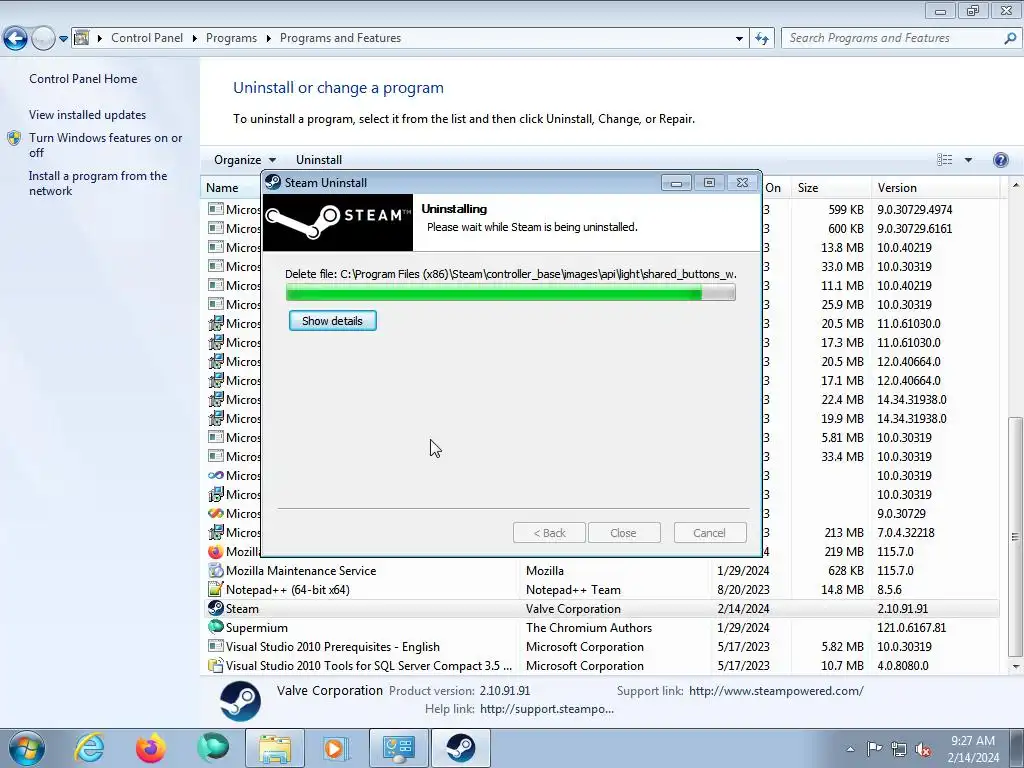1024x768 pixels.
Task: Open Control Panel help icon
Action: (1000, 160)
